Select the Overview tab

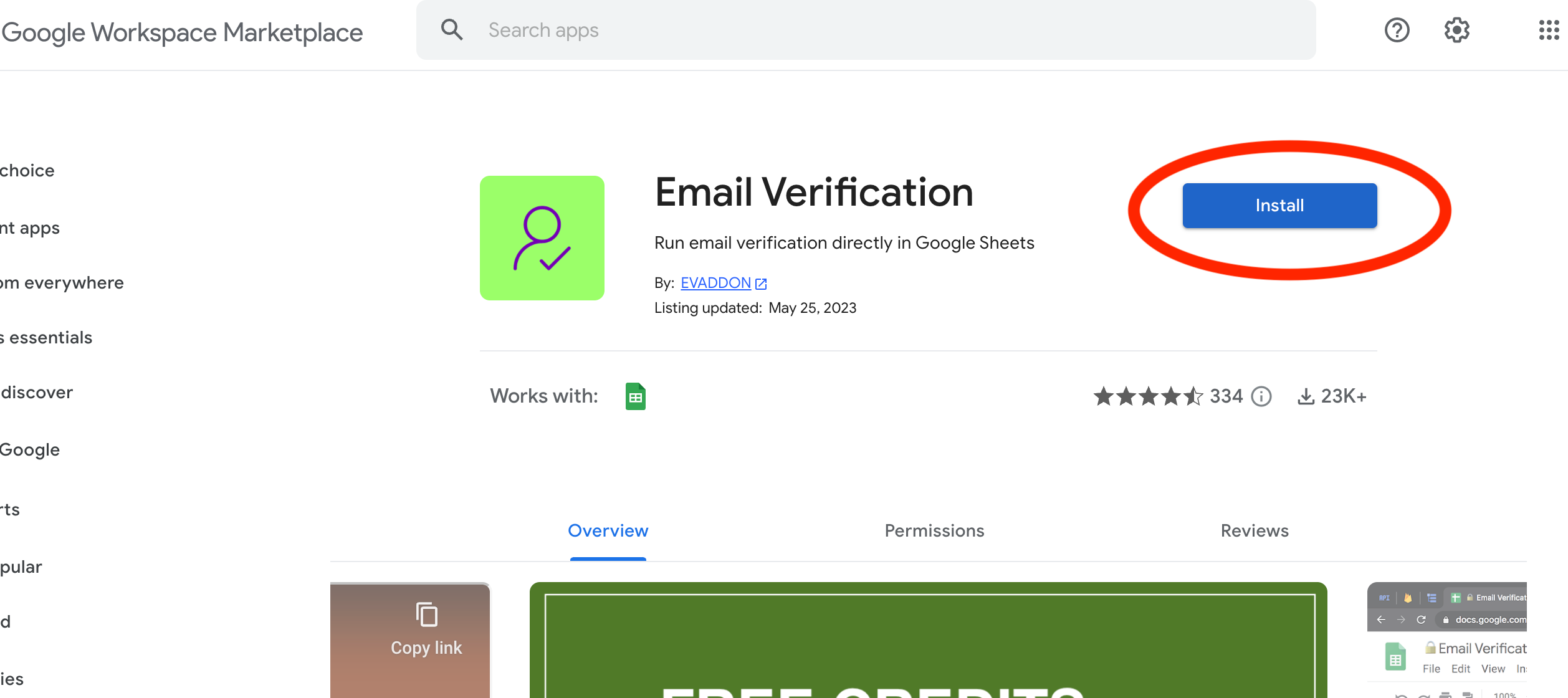[608, 530]
